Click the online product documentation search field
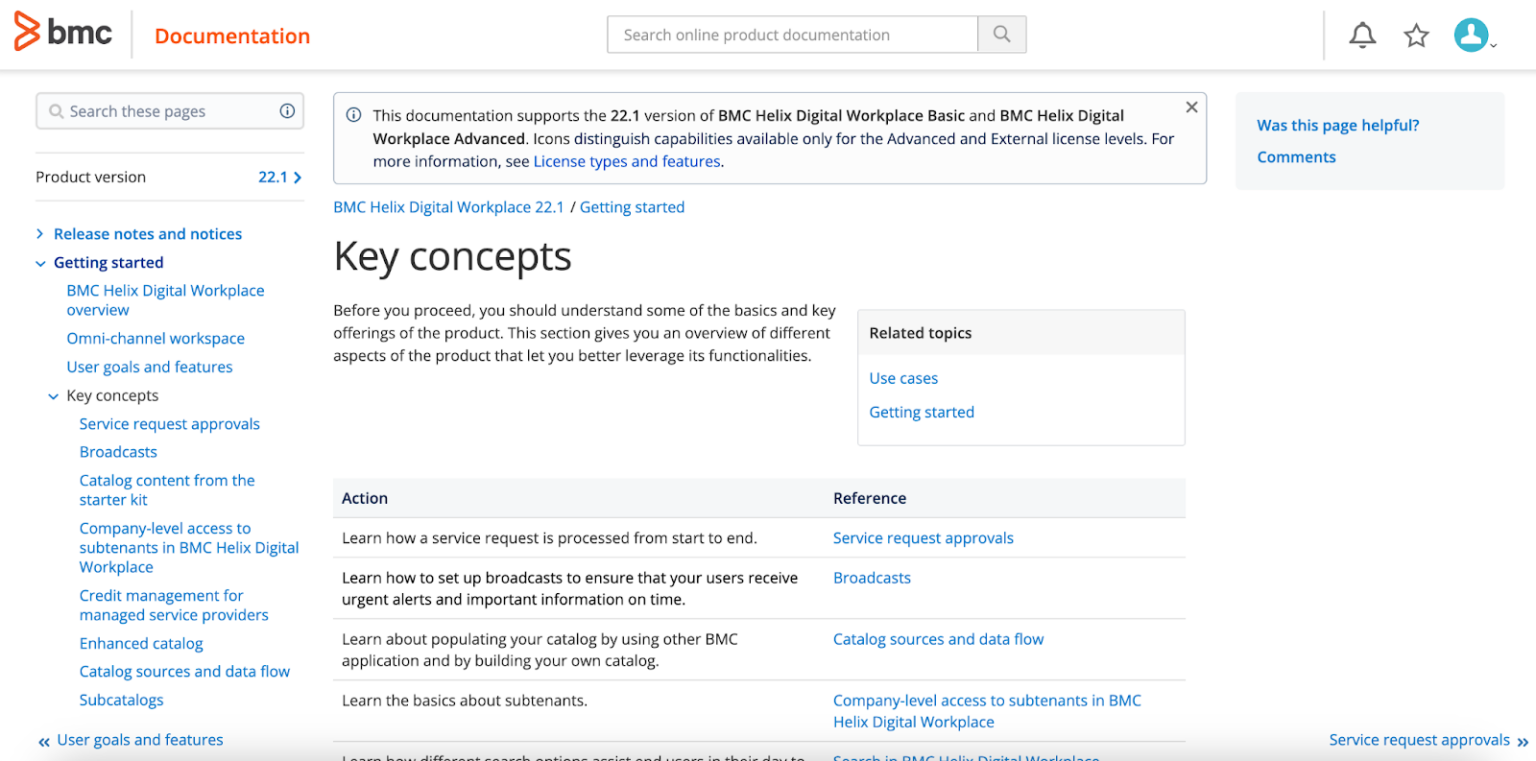This screenshot has width=1536, height=761. point(792,34)
